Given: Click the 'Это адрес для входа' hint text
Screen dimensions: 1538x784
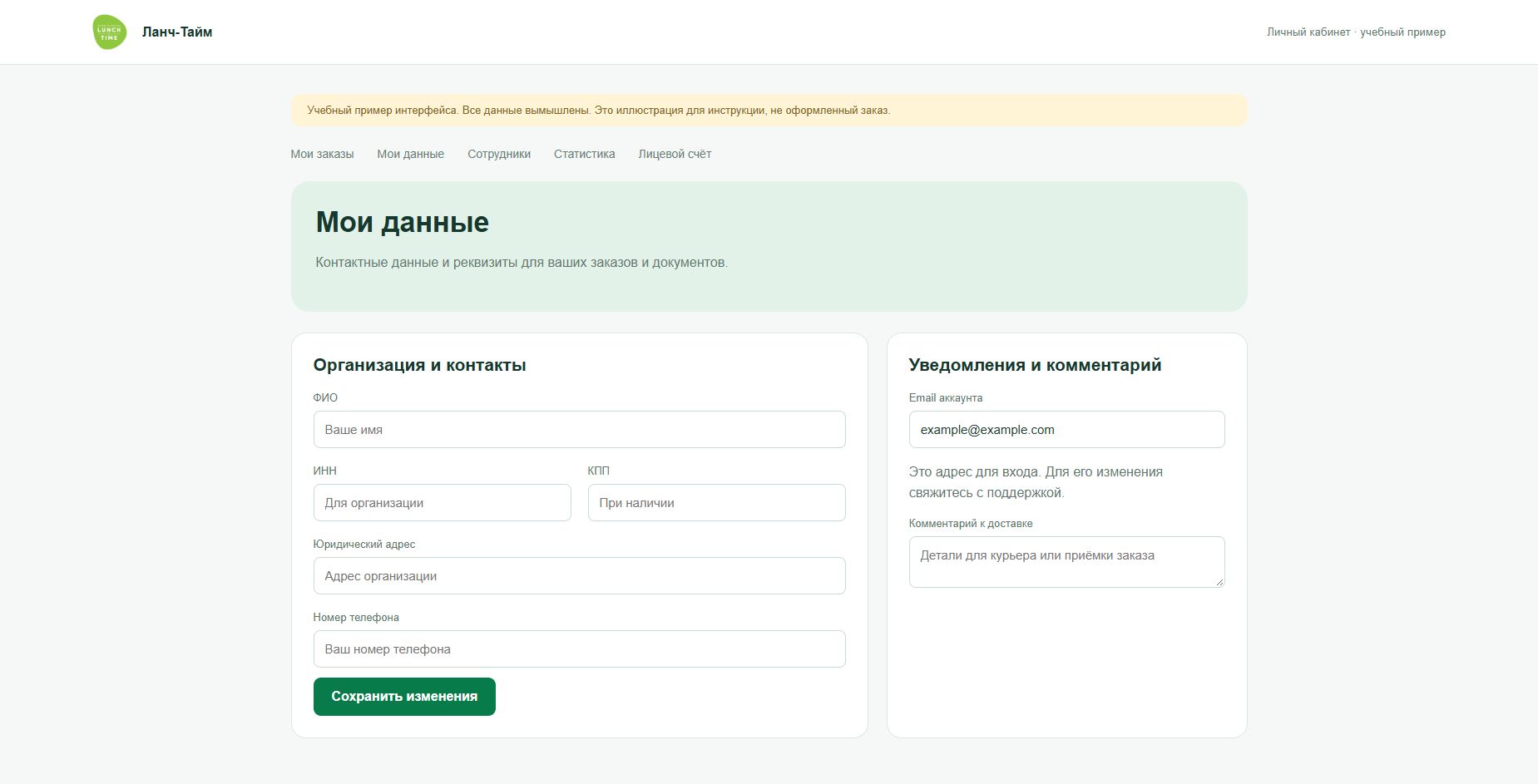Looking at the screenshot, I should click(x=1036, y=482).
